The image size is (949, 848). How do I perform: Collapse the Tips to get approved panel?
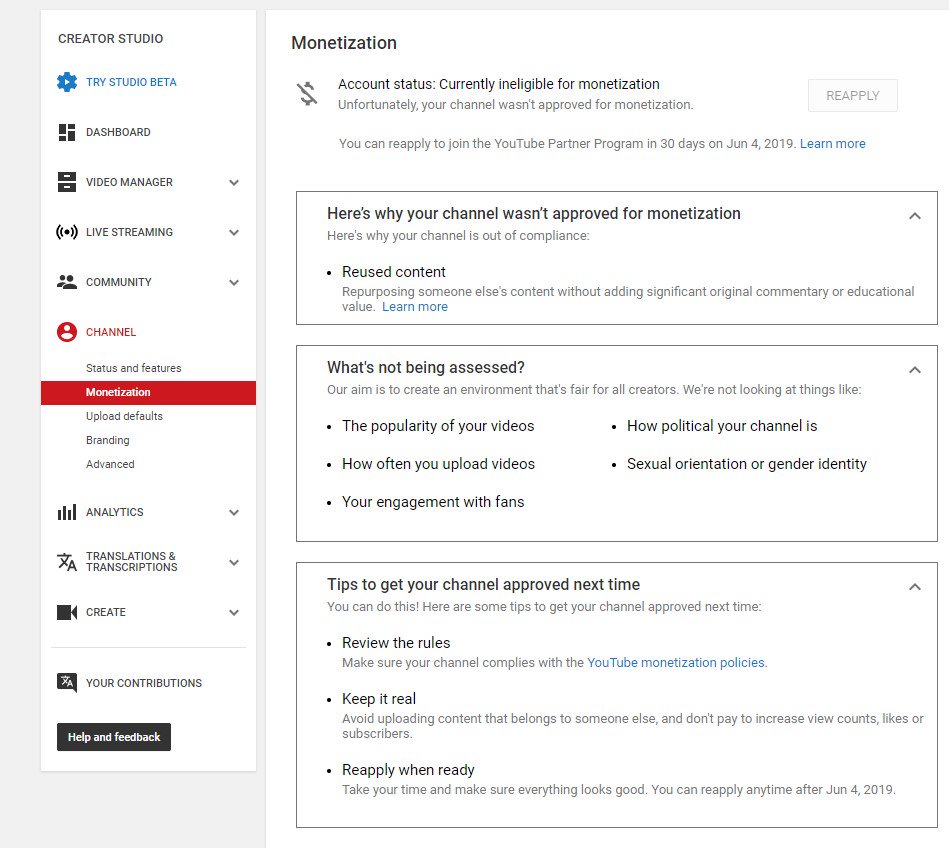point(915,587)
